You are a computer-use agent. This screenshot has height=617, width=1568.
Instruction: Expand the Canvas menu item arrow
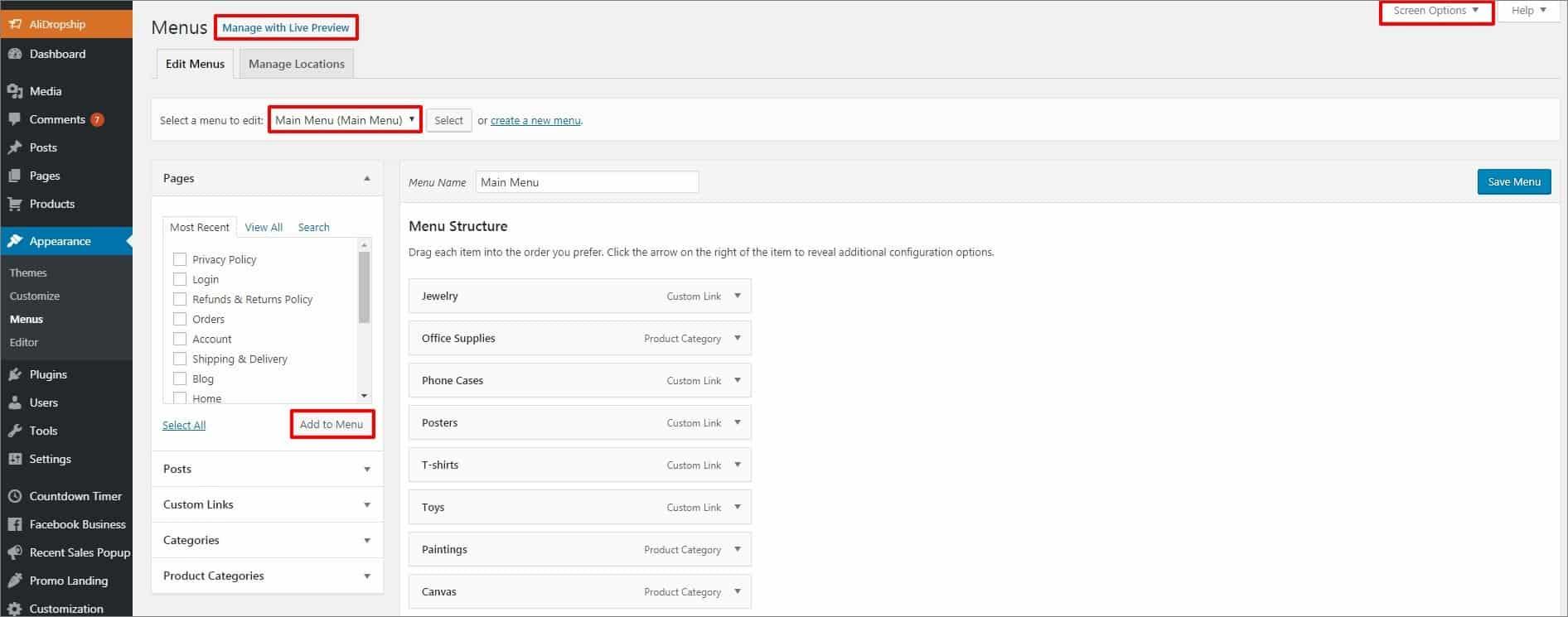pyautogui.click(x=738, y=591)
